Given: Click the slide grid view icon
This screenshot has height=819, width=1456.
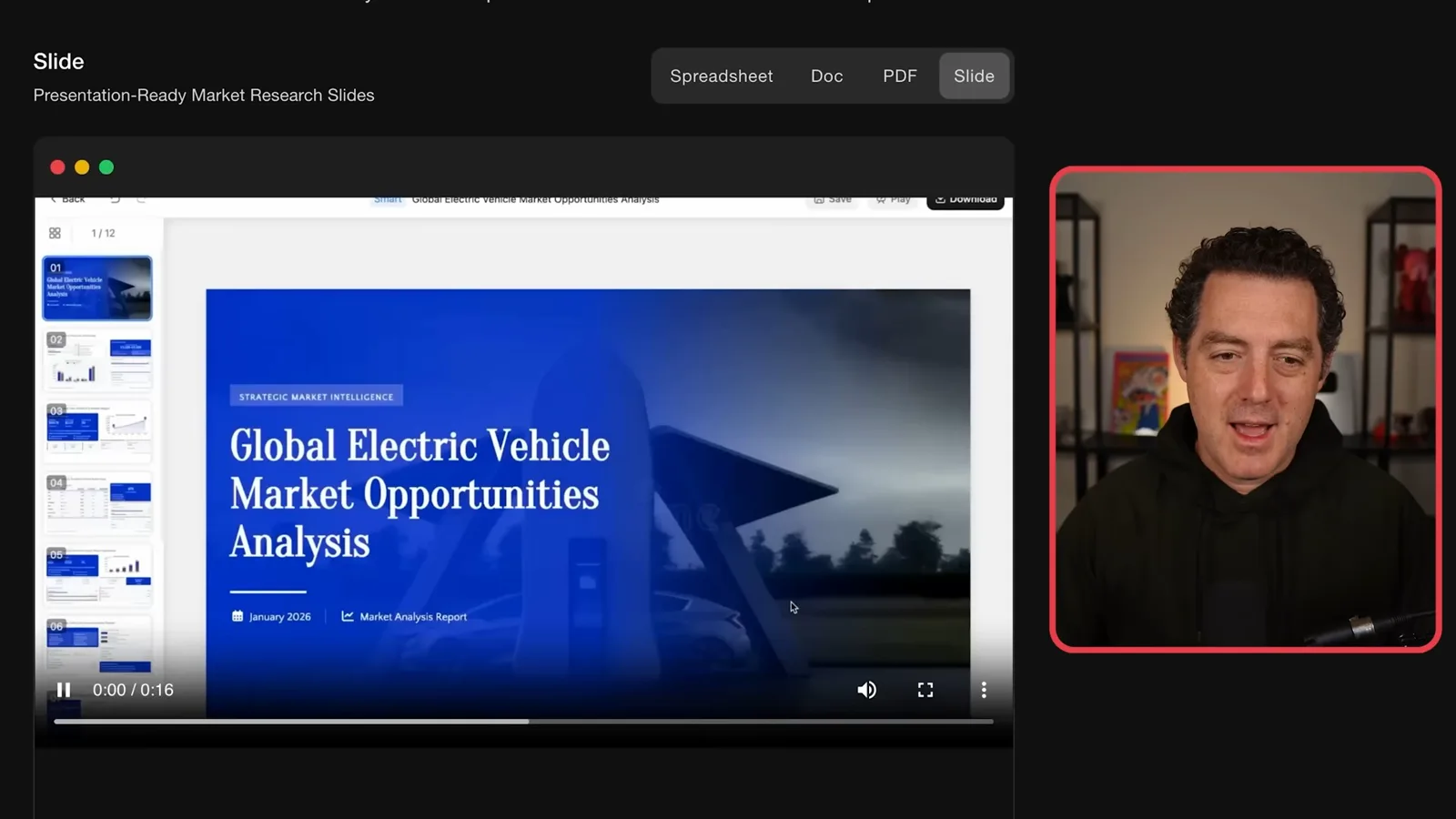Looking at the screenshot, I should point(55,233).
